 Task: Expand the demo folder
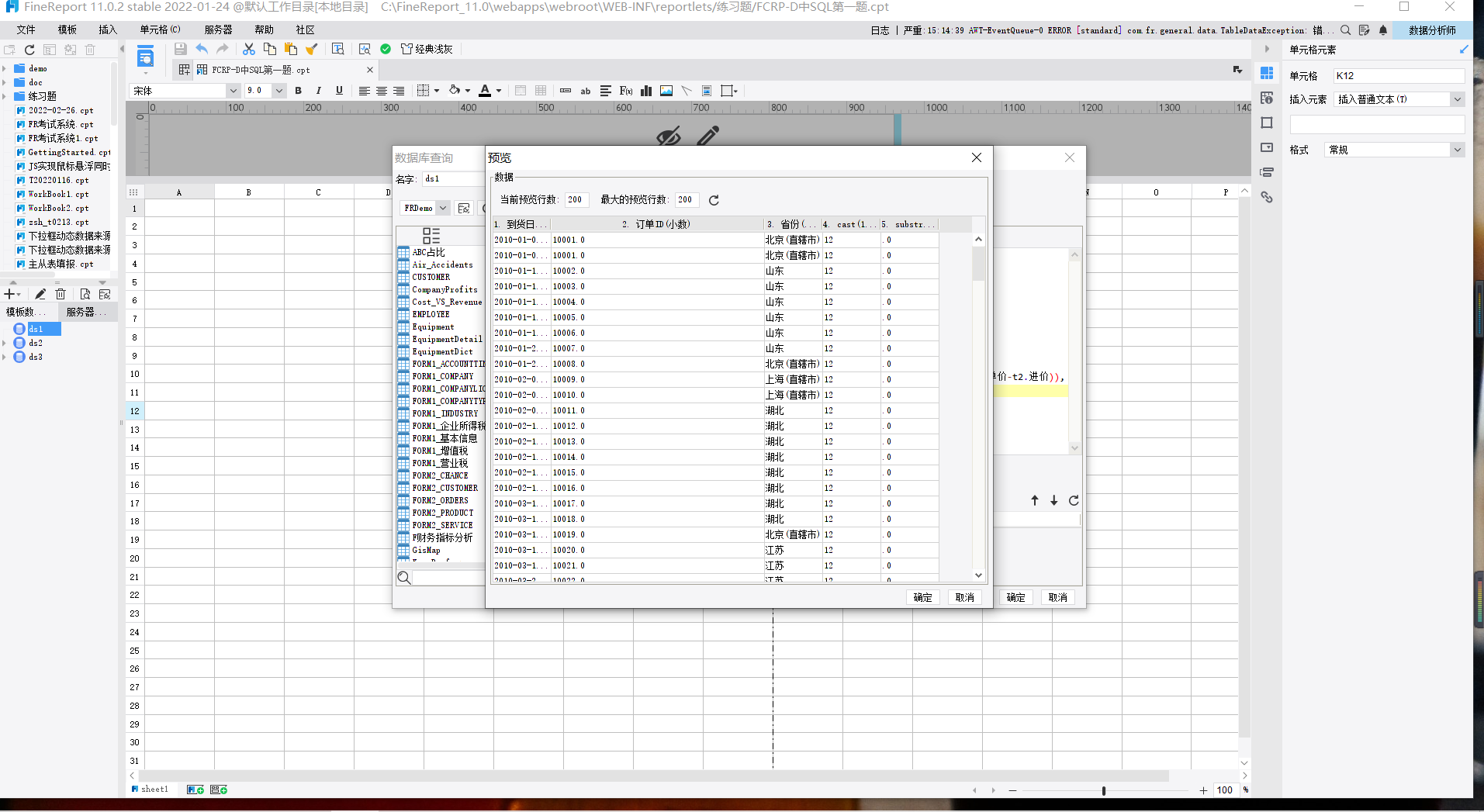[x=5, y=68]
